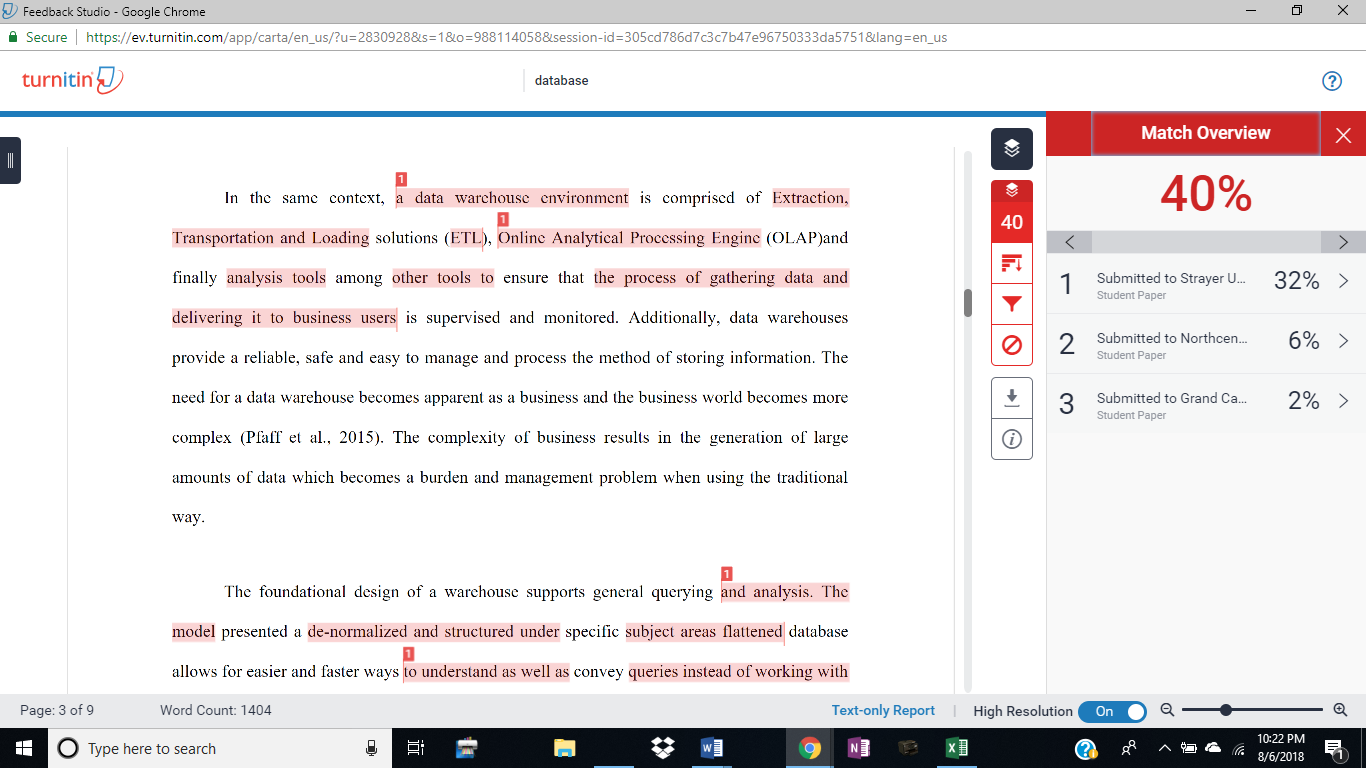Open Dropbox from taskbar
This screenshot has height=768, width=1366.
point(662,748)
